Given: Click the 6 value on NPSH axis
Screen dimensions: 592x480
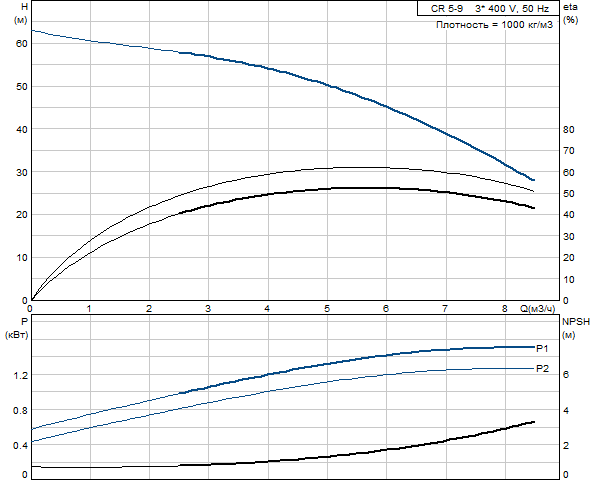Looking at the screenshot, I should 566,374.
